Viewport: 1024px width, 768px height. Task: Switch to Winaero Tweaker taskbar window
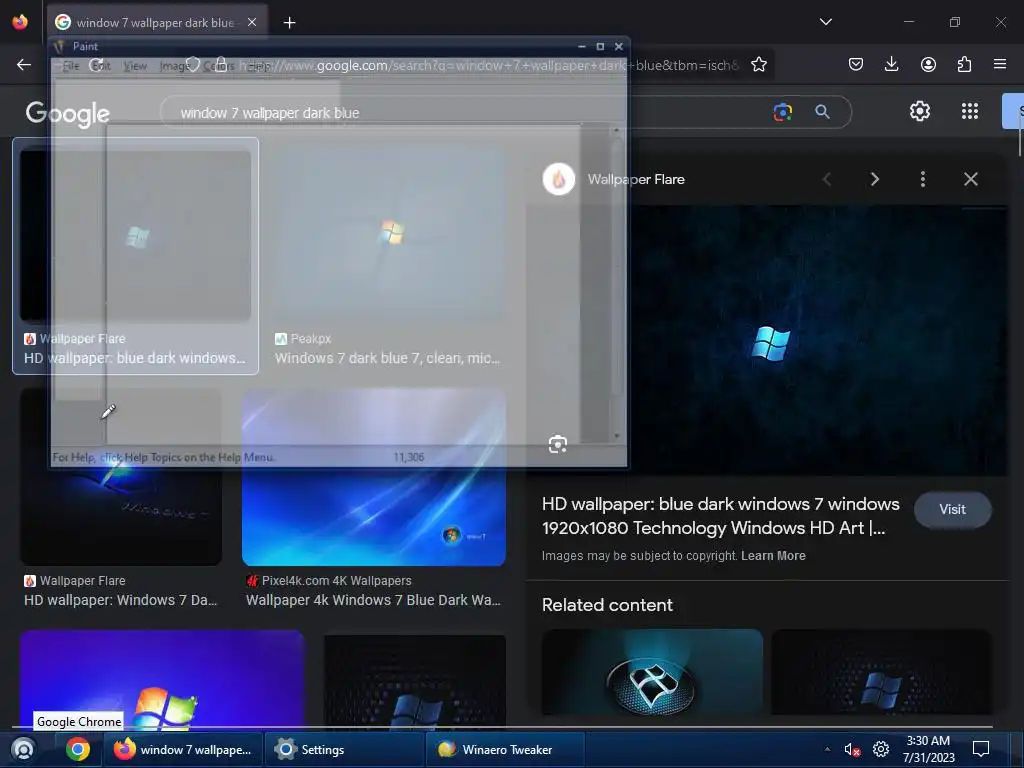coord(504,750)
